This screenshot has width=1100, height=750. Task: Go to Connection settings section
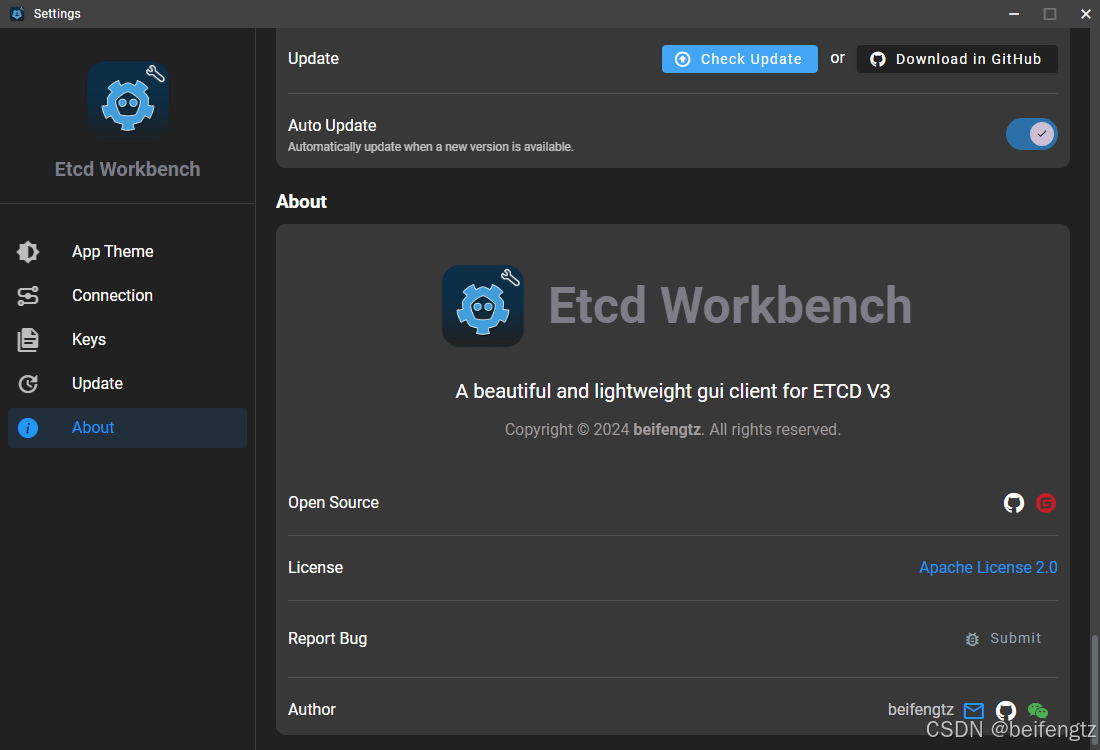[127, 296]
